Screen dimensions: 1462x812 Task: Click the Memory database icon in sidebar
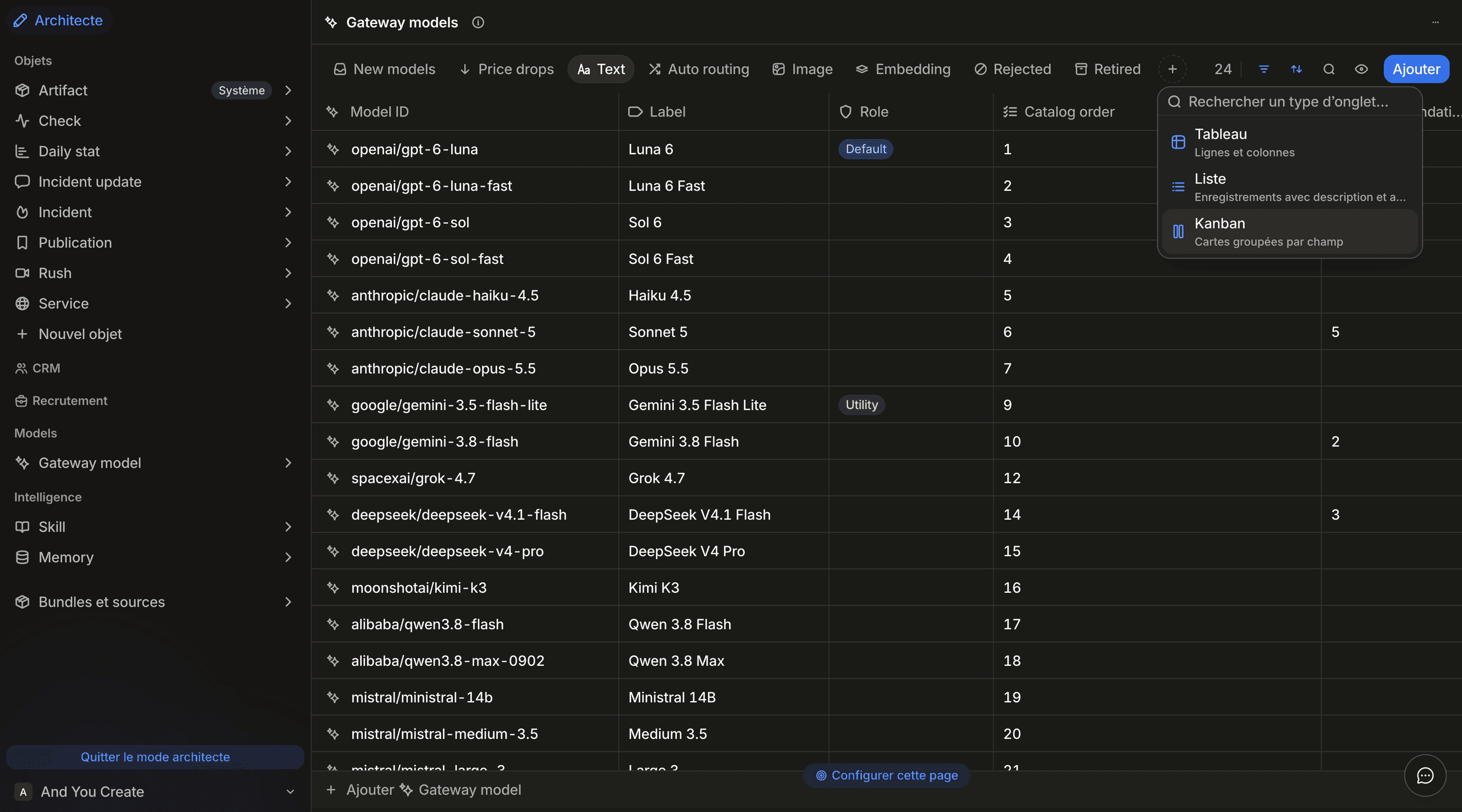coord(22,557)
